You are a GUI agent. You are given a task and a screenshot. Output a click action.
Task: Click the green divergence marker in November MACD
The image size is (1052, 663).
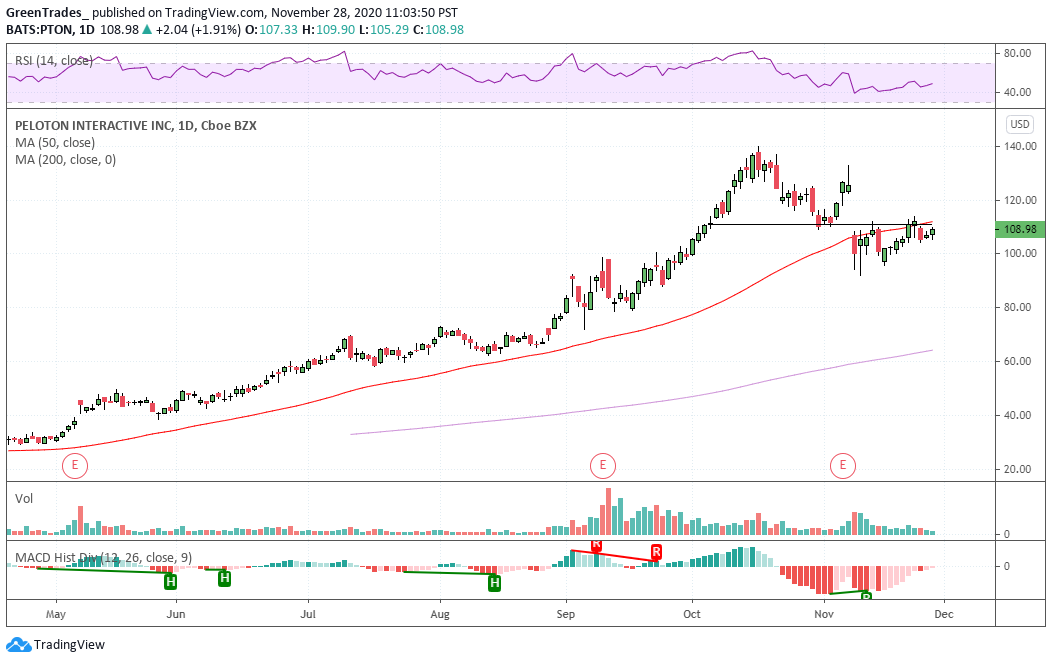[x=866, y=595]
